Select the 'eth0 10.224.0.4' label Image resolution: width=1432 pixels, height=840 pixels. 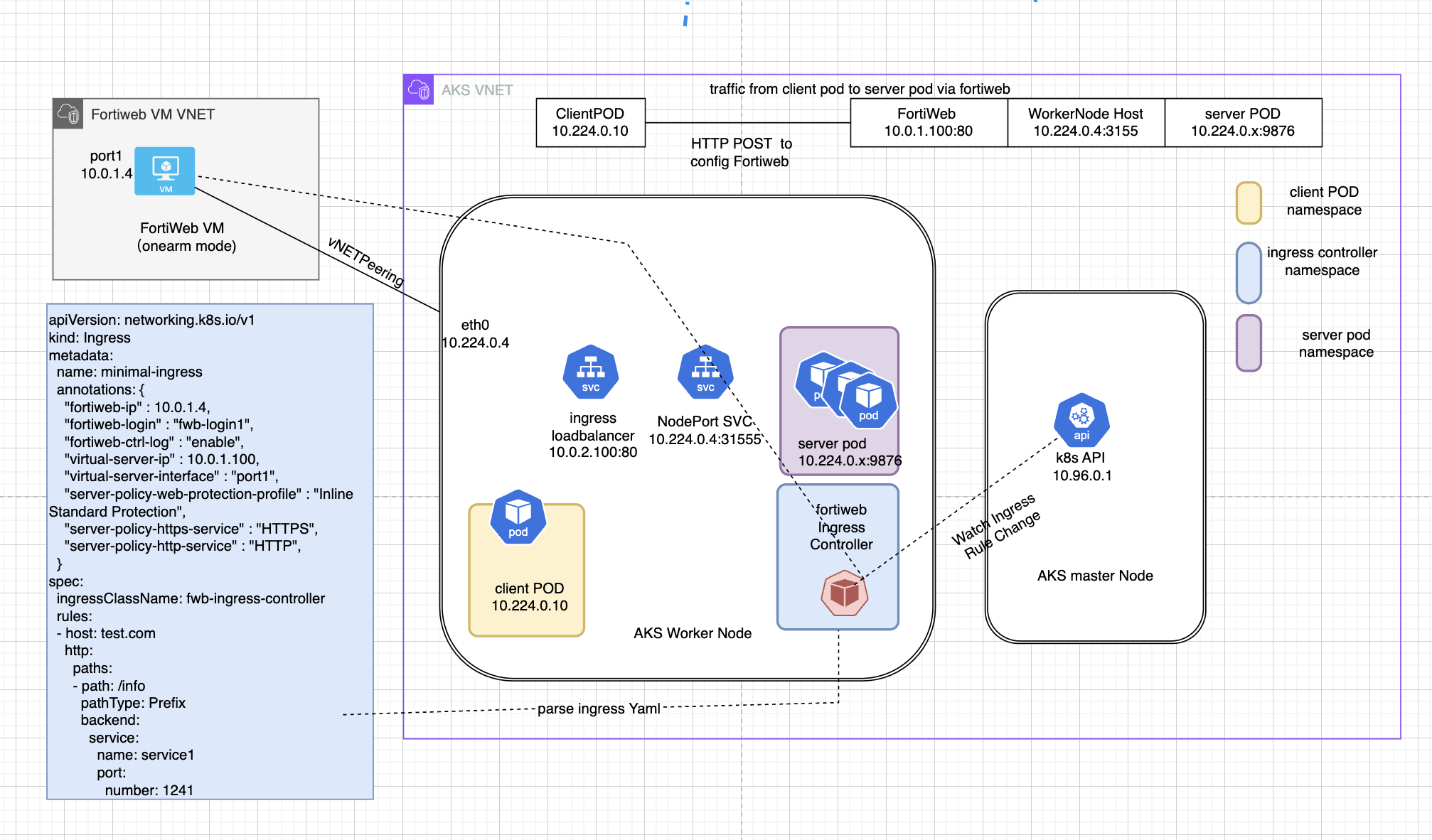[x=475, y=333]
